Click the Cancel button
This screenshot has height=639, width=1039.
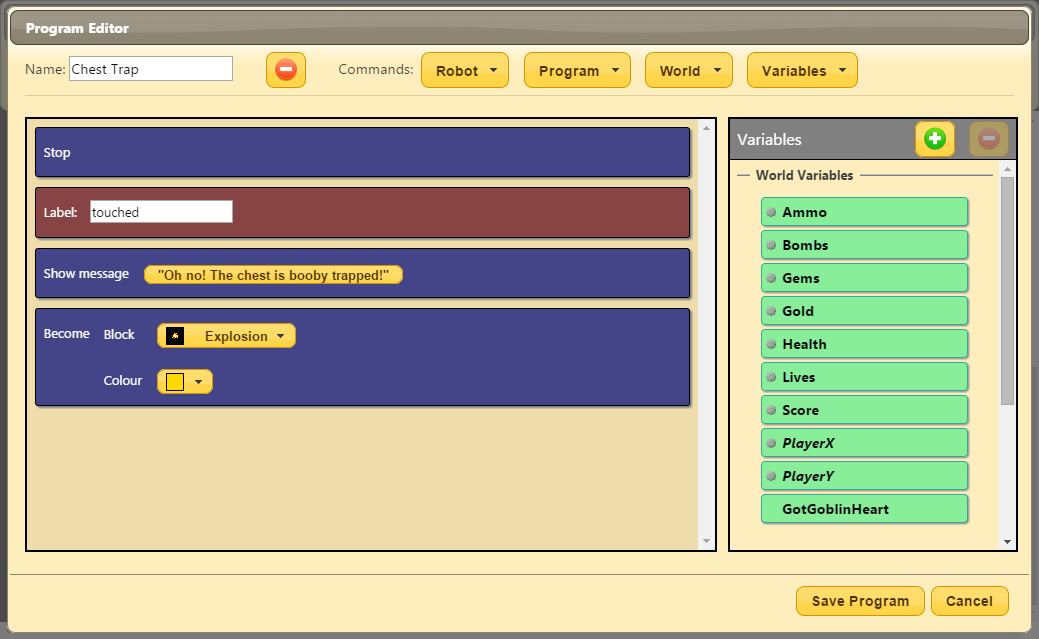click(969, 601)
